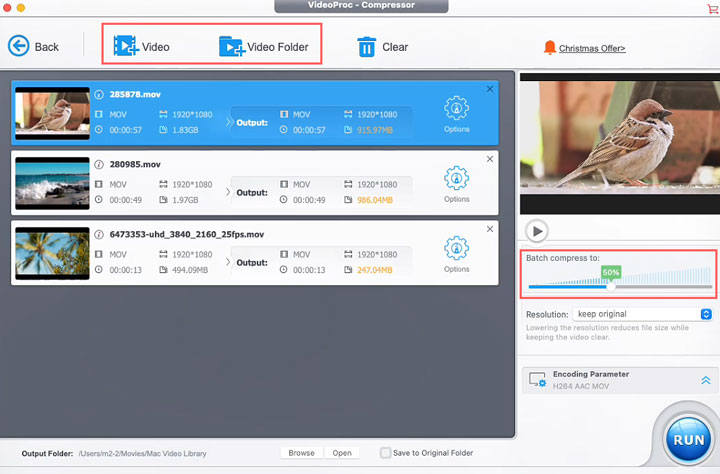Open Options gear for 6473353-uhd_3840_2160_25fps.mov
720x474 pixels.
point(456,248)
